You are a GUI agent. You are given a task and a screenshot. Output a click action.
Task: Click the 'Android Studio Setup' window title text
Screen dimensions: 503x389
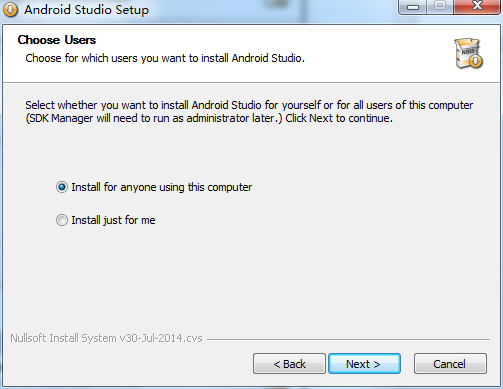(86, 10)
